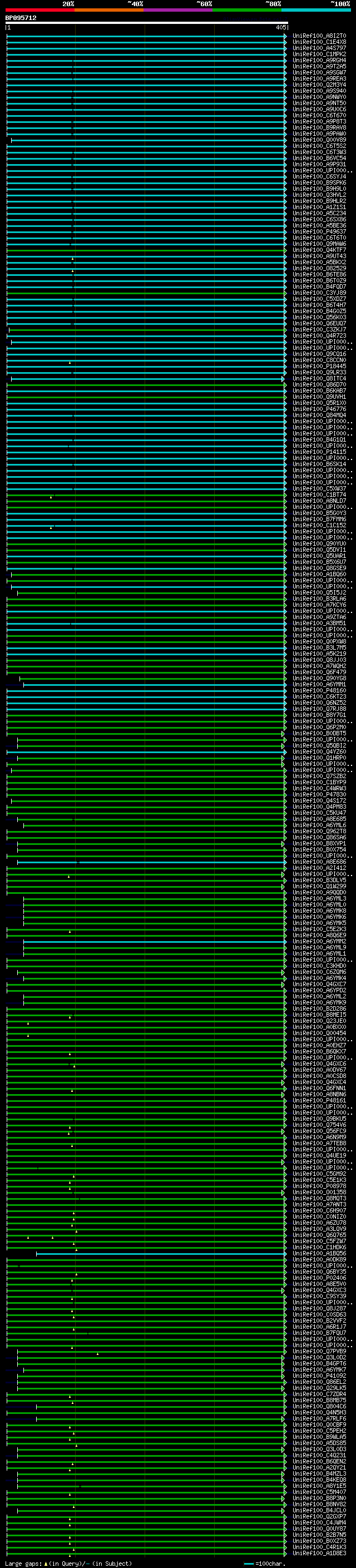This screenshot has height=1568, width=356.
Task: Open hit UniRef100_Q6F479
Action: [319, 672]
